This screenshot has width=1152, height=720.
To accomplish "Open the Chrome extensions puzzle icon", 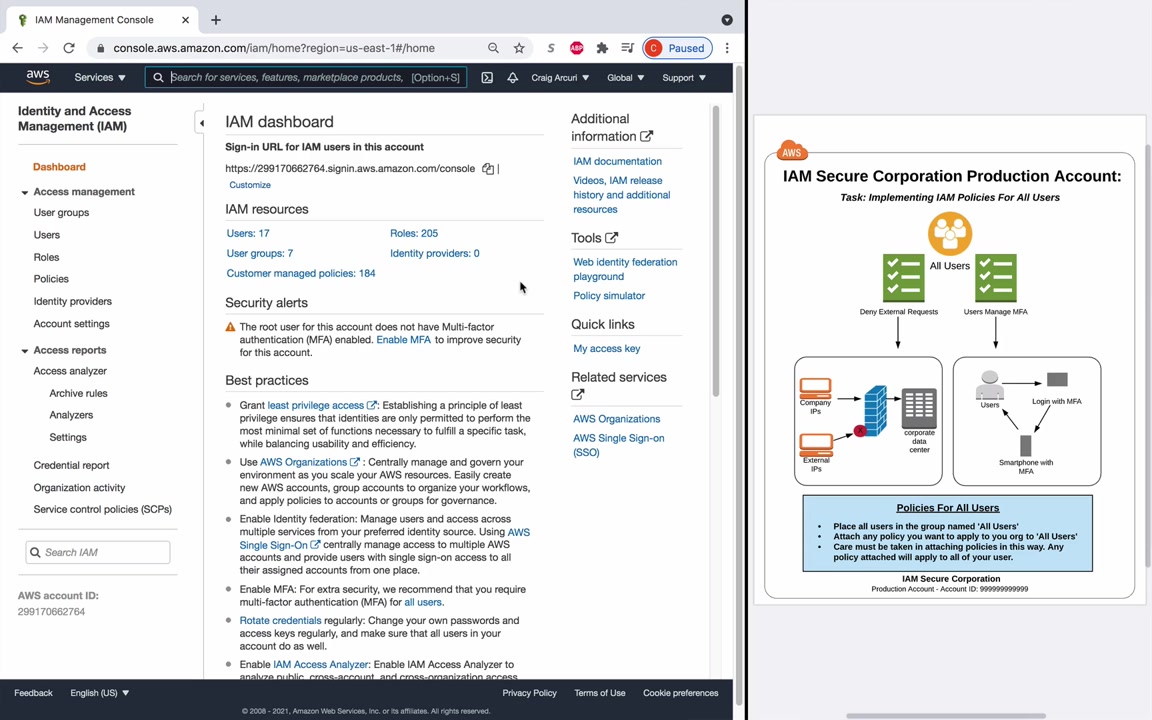I will [x=602, y=48].
